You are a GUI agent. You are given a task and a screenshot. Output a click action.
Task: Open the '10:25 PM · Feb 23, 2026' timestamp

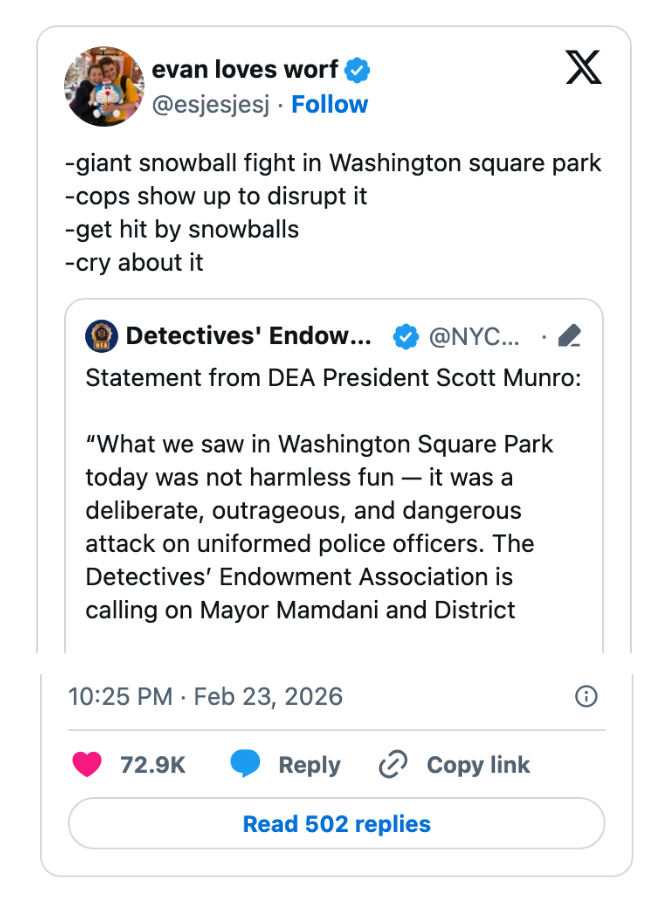coord(205,697)
